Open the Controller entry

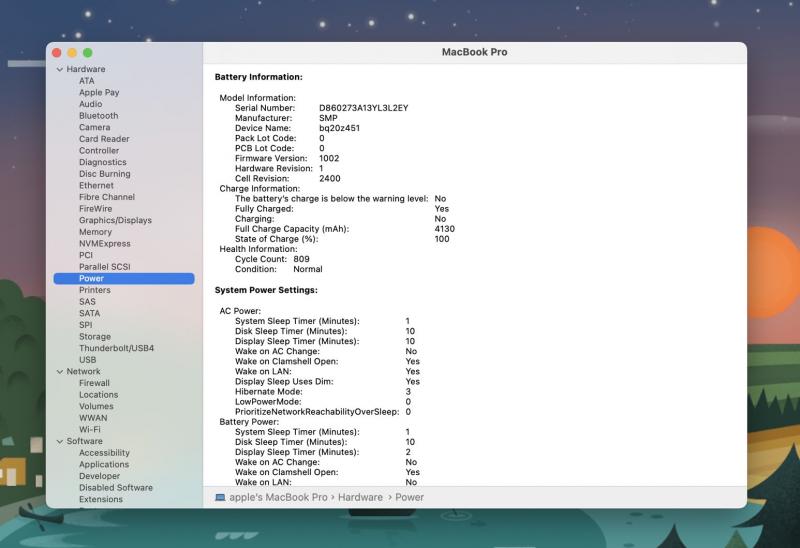click(x=99, y=151)
